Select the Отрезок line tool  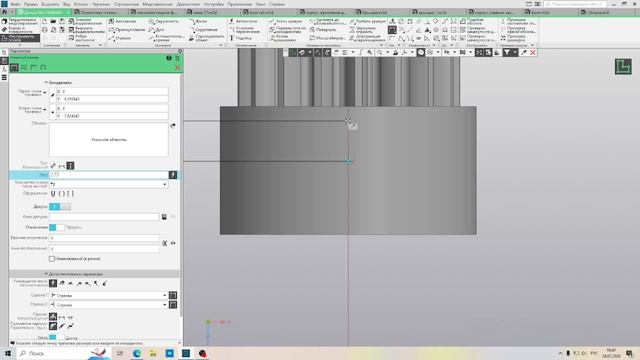pos(120,38)
